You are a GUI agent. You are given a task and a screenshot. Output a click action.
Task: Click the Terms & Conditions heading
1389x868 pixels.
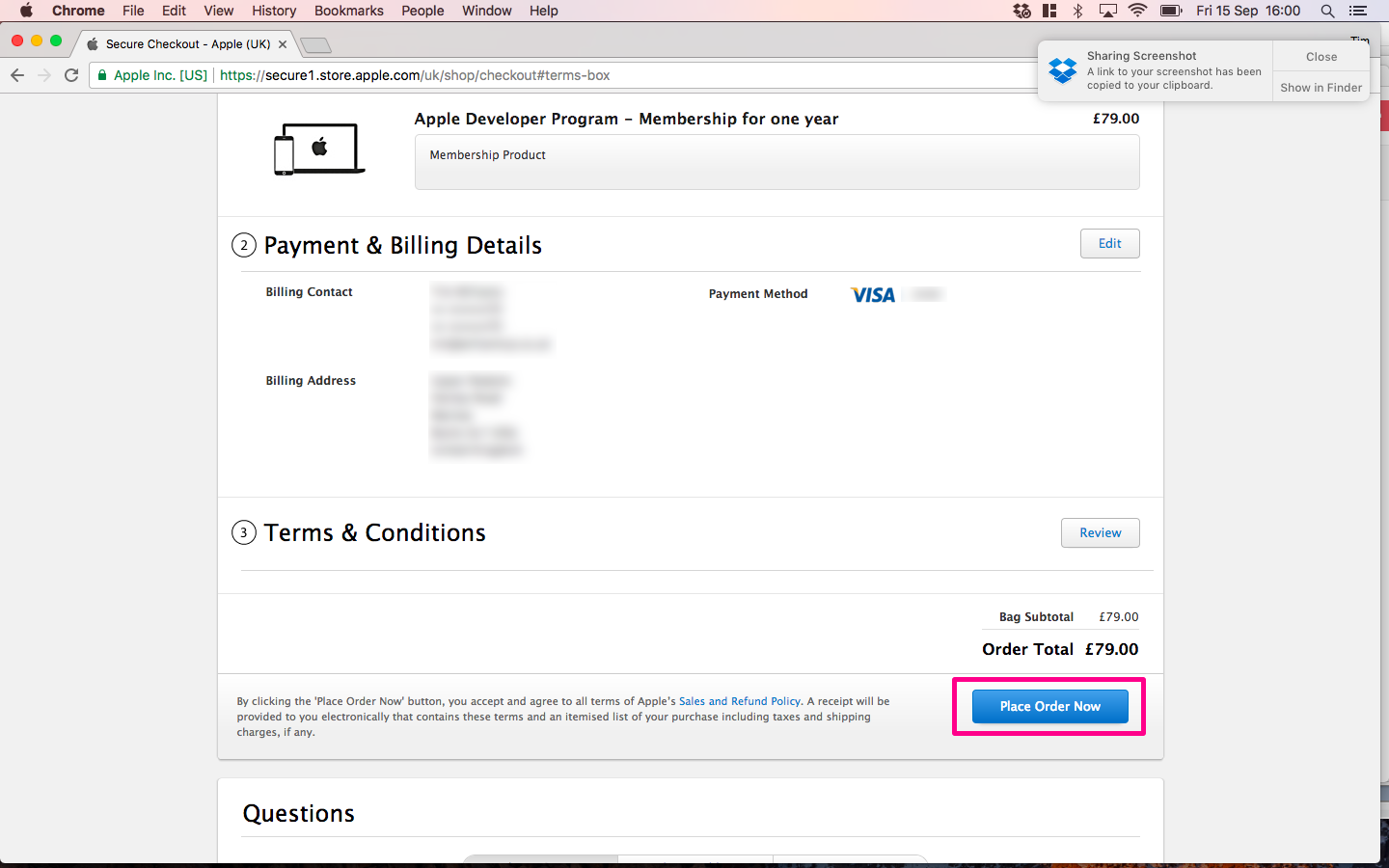coord(375,533)
